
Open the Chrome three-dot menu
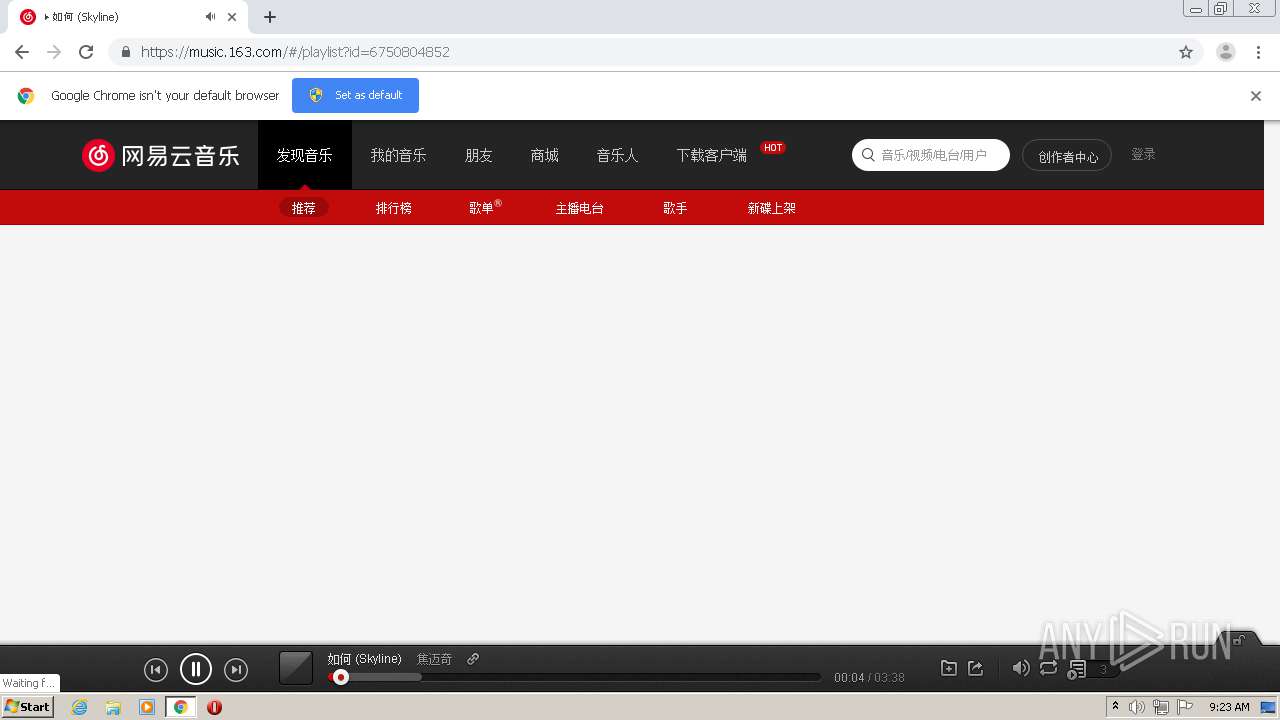pyautogui.click(x=1258, y=52)
